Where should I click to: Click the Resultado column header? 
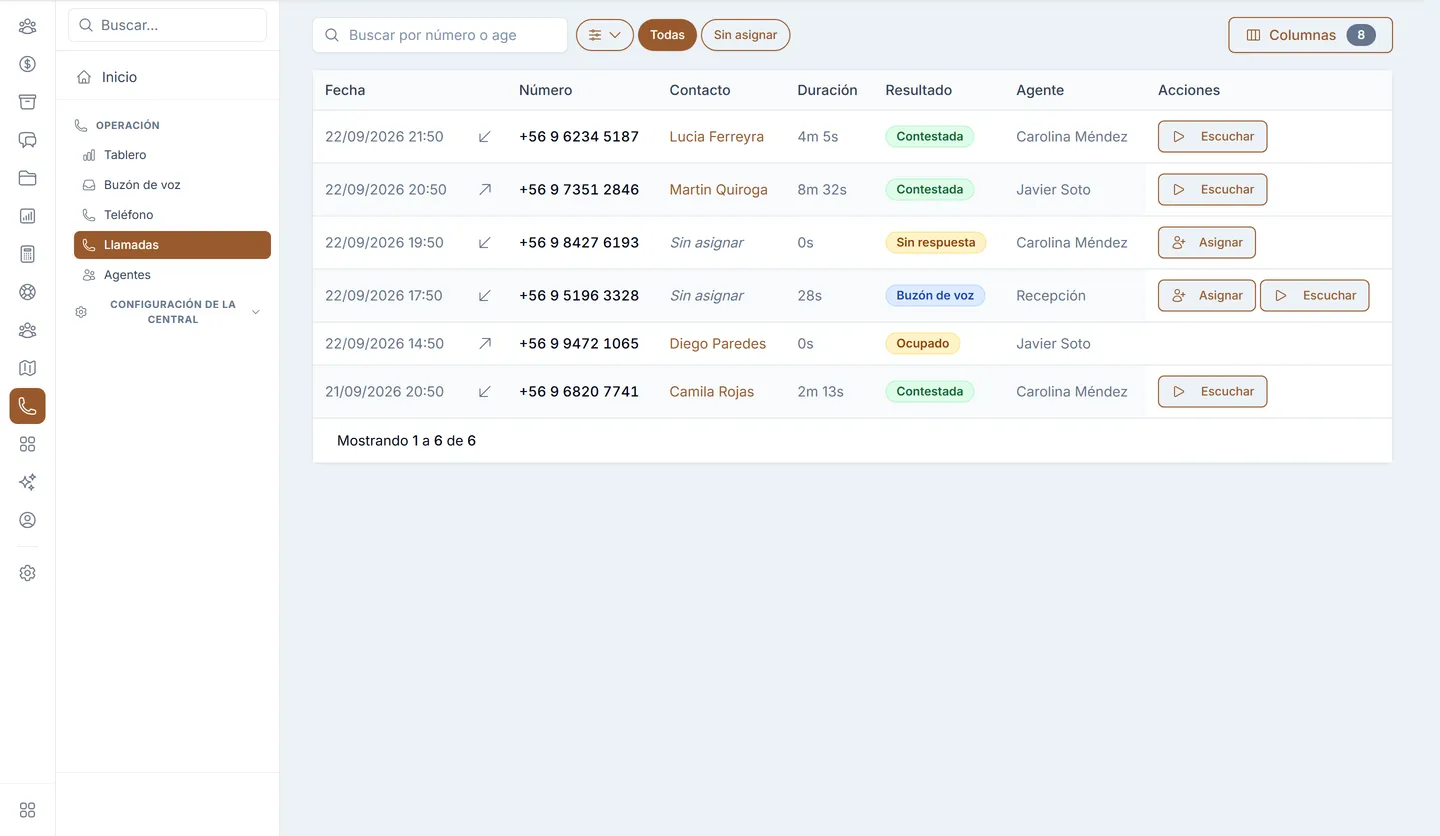[x=918, y=90]
